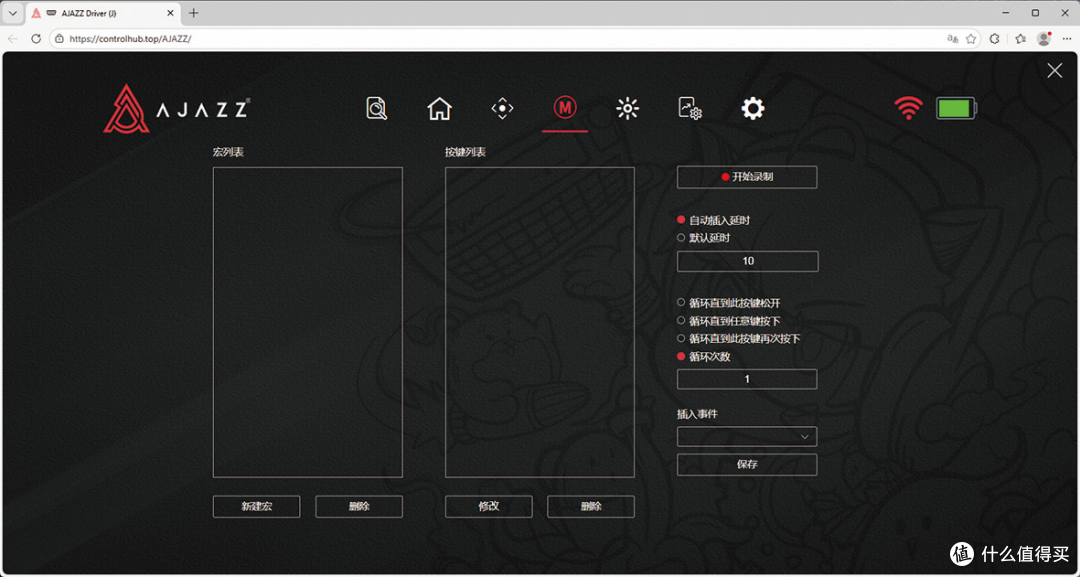Click 删除 under the 按键列表
The width and height of the screenshot is (1080, 577).
click(x=591, y=507)
